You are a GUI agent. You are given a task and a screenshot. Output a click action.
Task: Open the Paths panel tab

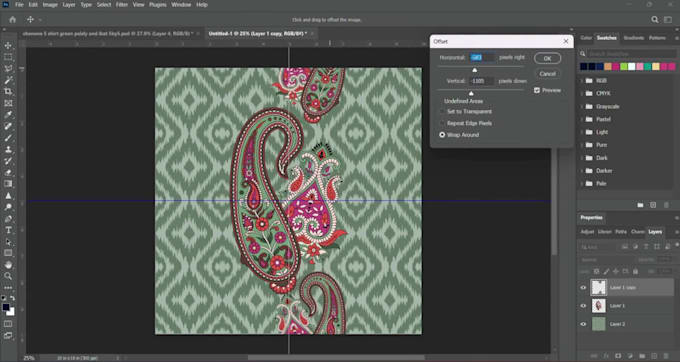pos(621,232)
